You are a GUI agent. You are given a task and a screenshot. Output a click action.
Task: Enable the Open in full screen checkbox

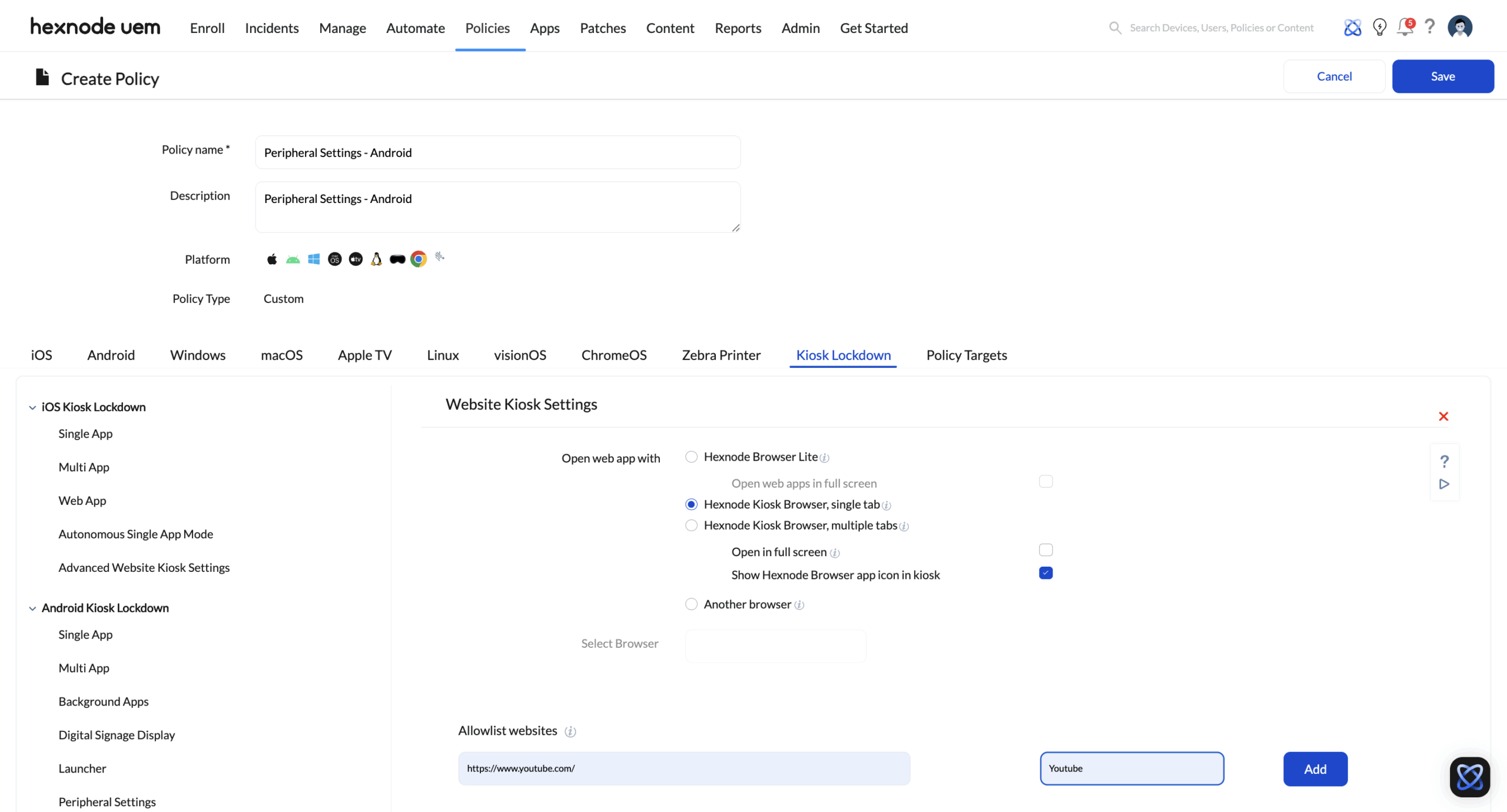pos(1045,550)
